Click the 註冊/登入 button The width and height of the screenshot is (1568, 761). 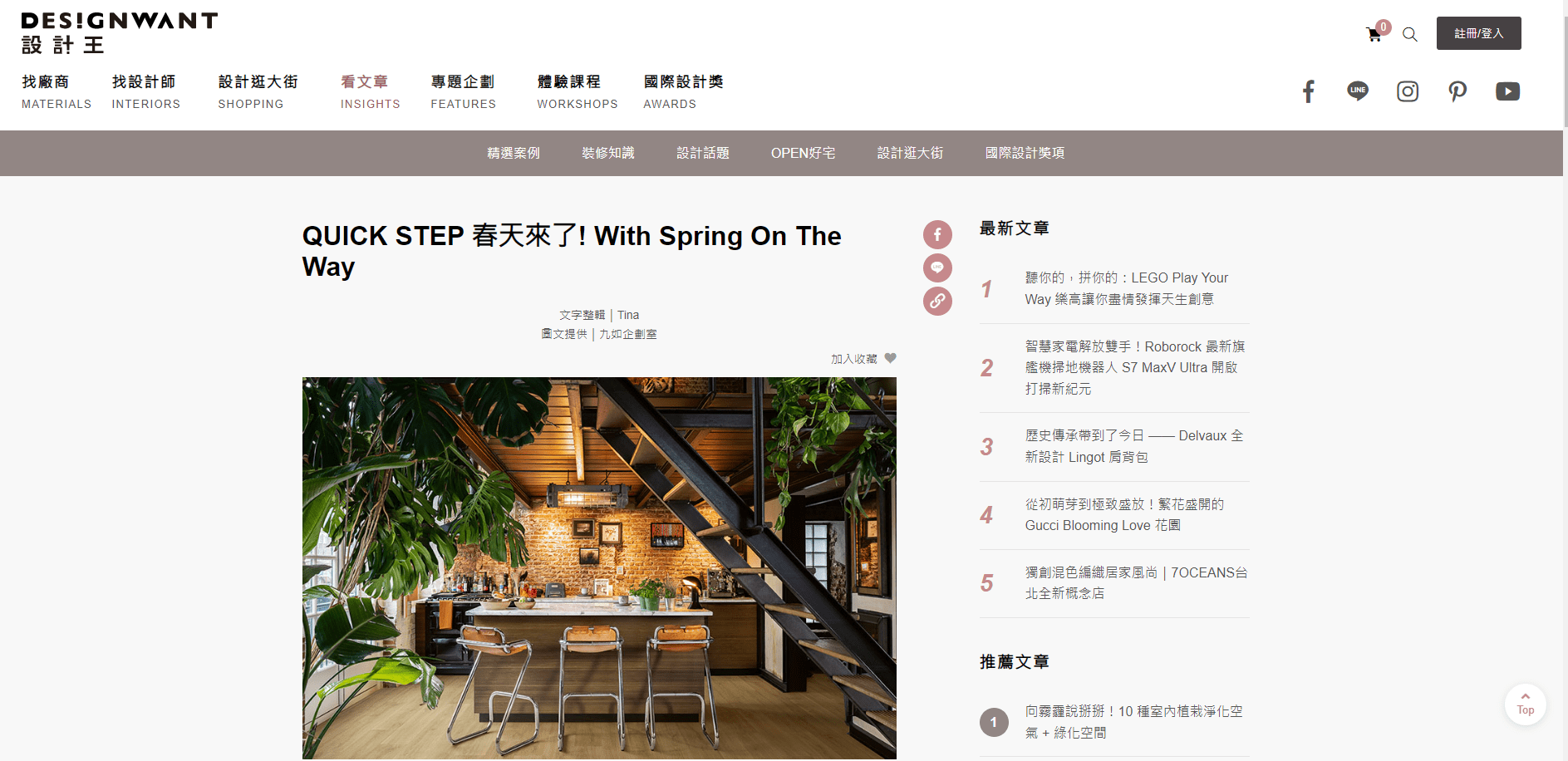click(x=1479, y=33)
